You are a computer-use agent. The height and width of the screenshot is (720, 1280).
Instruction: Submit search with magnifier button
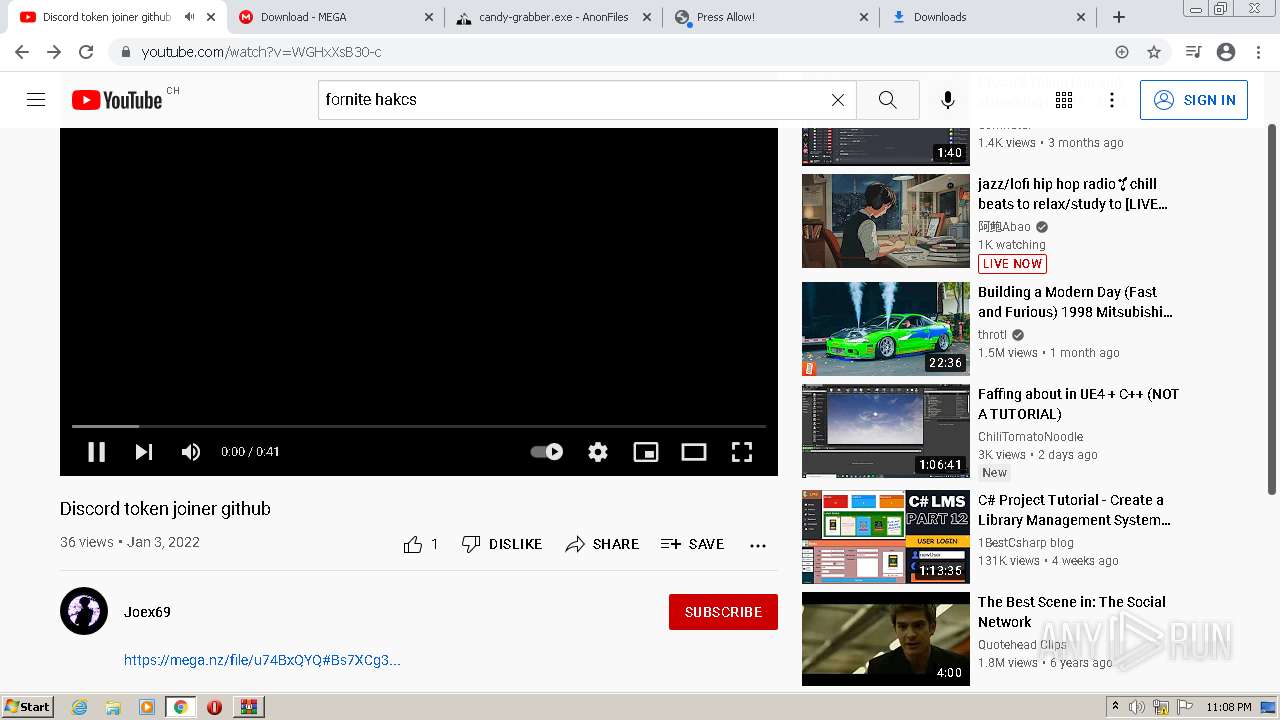pos(887,100)
